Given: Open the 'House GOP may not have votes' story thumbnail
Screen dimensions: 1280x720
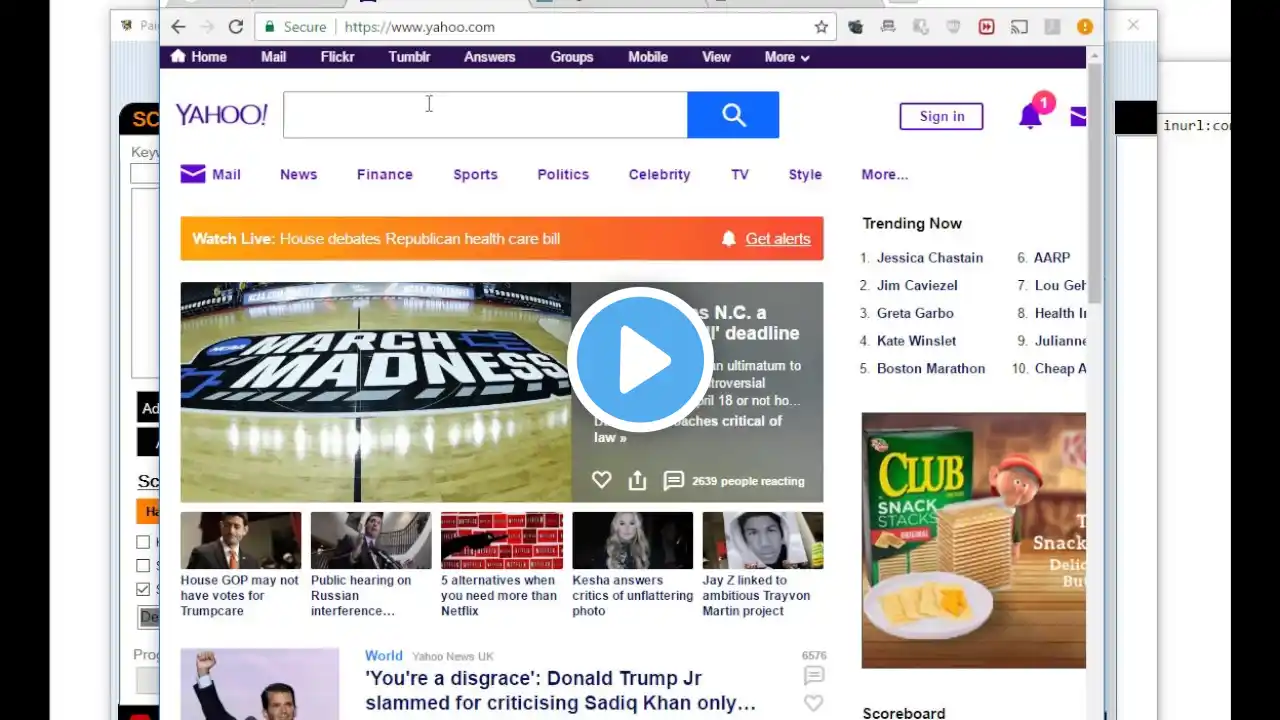Looking at the screenshot, I should (x=240, y=540).
